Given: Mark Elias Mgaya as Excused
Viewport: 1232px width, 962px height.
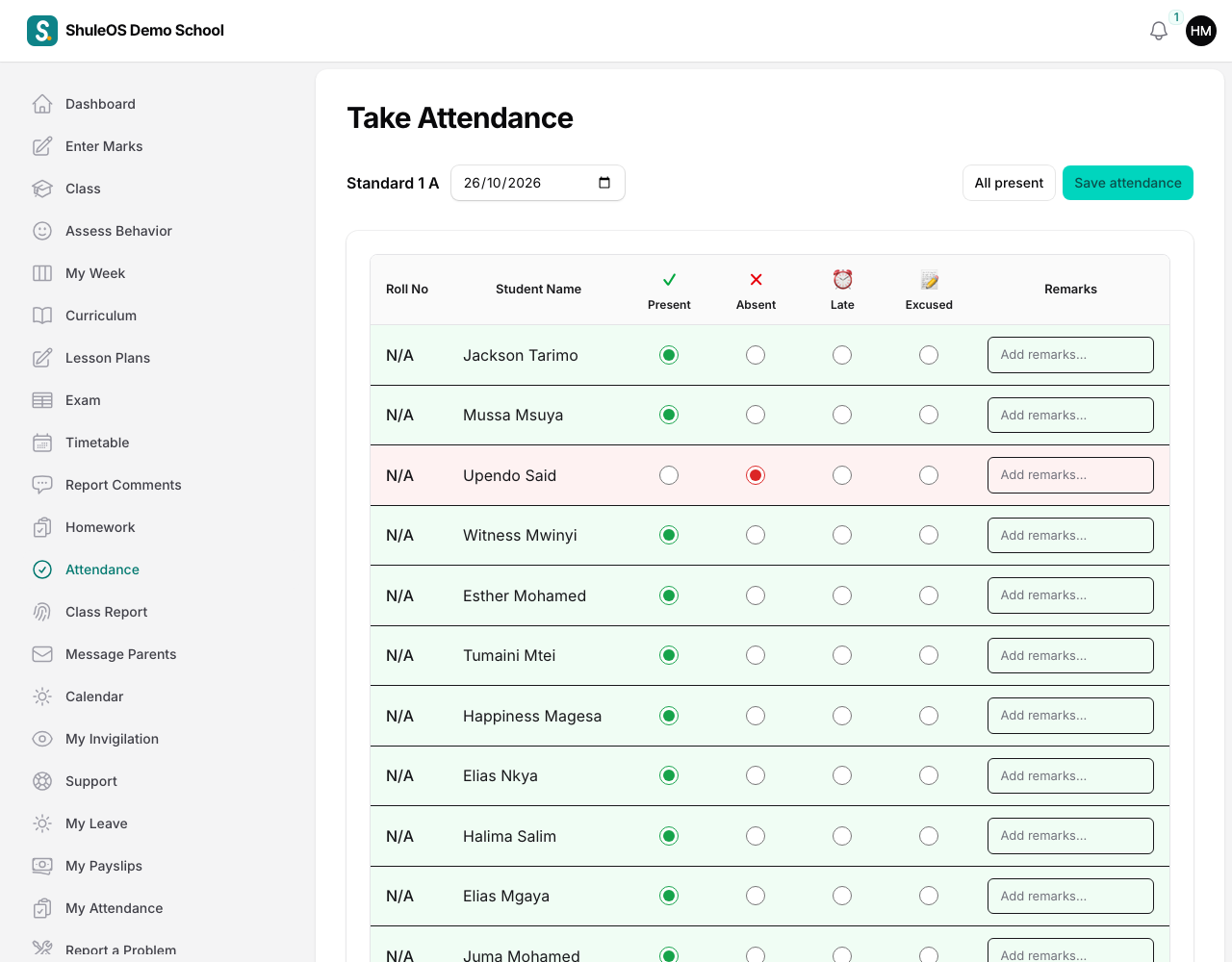Looking at the screenshot, I should pos(929,896).
